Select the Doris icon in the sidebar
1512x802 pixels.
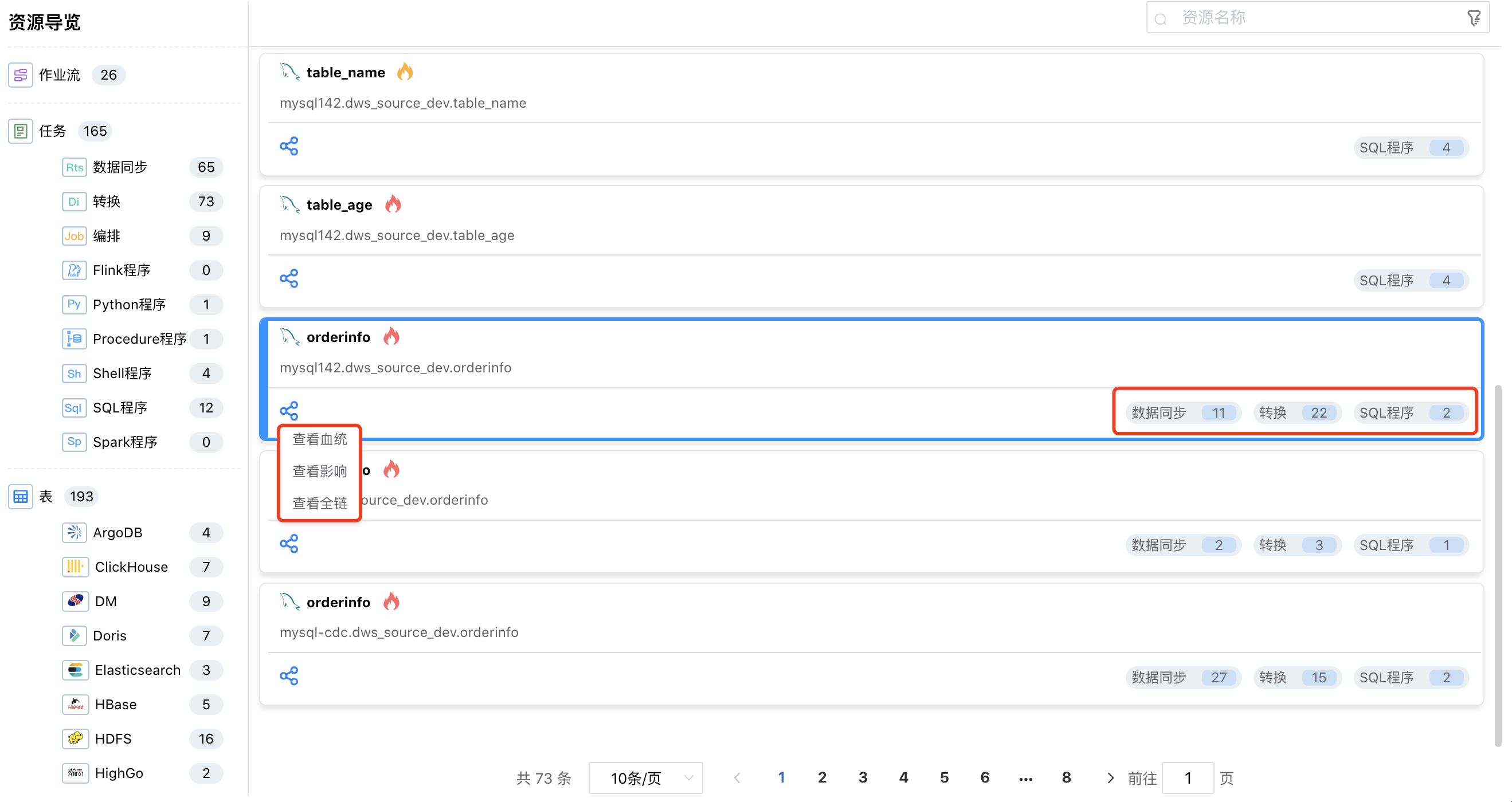click(74, 635)
